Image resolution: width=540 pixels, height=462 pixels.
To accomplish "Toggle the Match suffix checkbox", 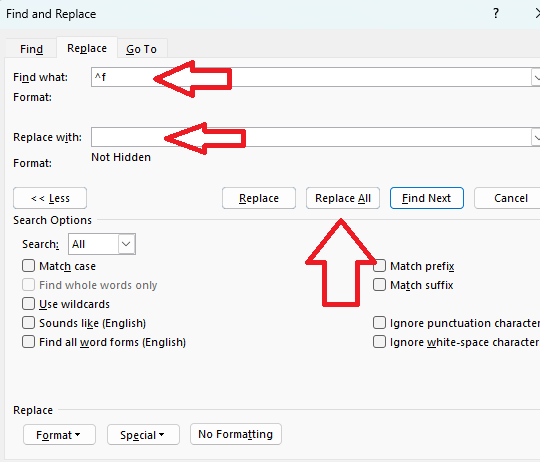I will (x=380, y=285).
